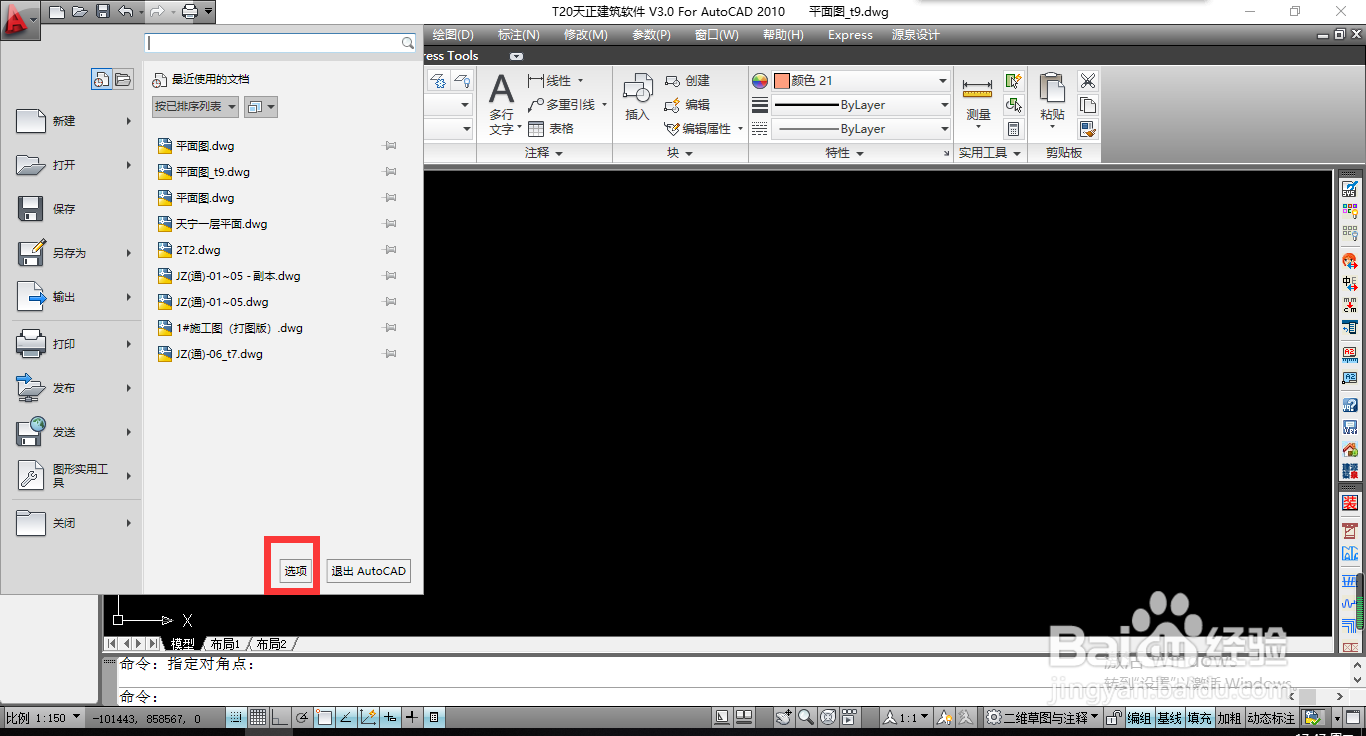Open the 比例 1:150 scale dropdown
1366x736 pixels.
[43, 718]
